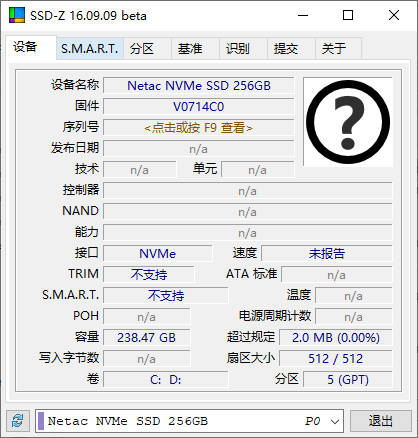
Task: Click the unknown device question mark image
Action: [348, 122]
